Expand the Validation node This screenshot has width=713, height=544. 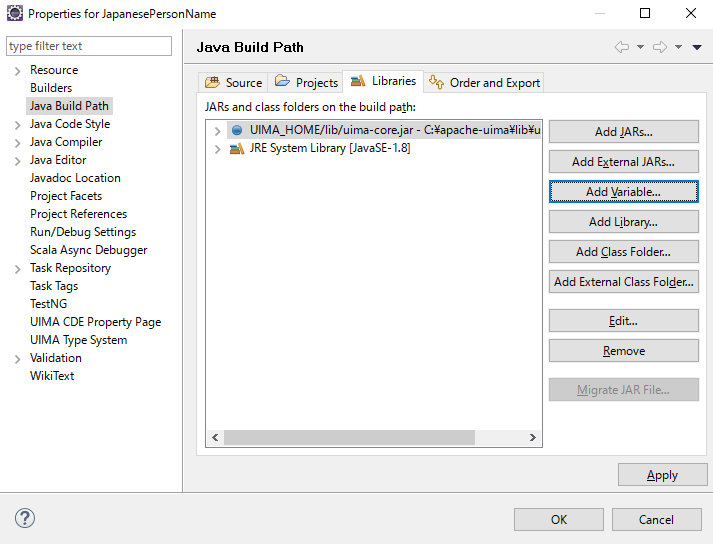(x=17, y=359)
